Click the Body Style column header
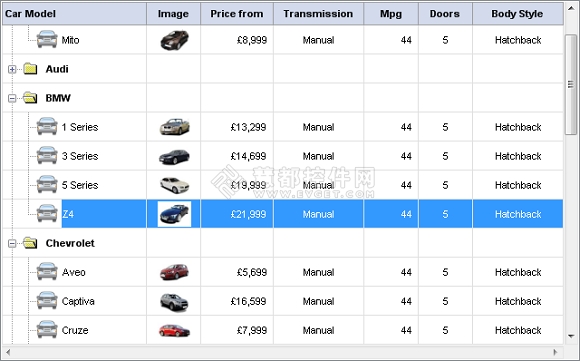Image resolution: width=580 pixels, height=361 pixels. [x=517, y=14]
